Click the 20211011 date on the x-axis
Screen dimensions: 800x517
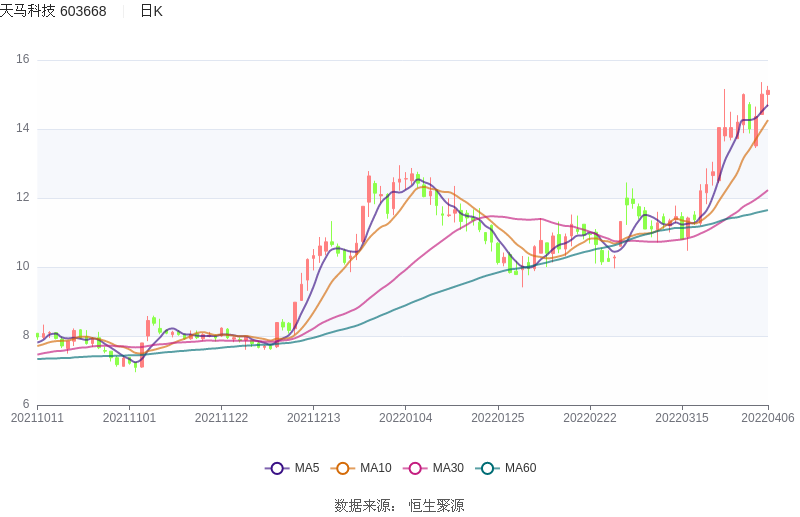pyautogui.click(x=37, y=418)
